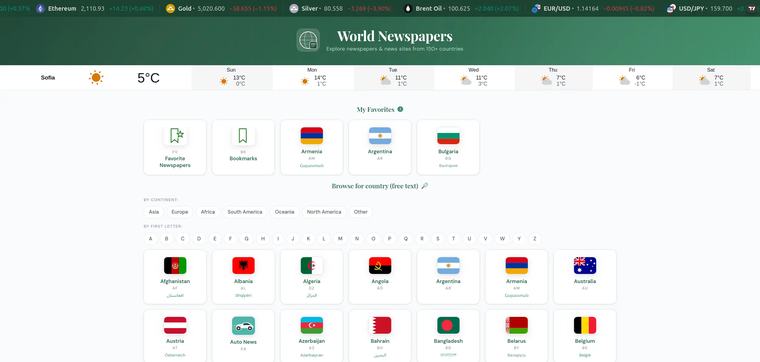Open the Angola flag card
The width and height of the screenshot is (760, 362).
[x=380, y=277]
